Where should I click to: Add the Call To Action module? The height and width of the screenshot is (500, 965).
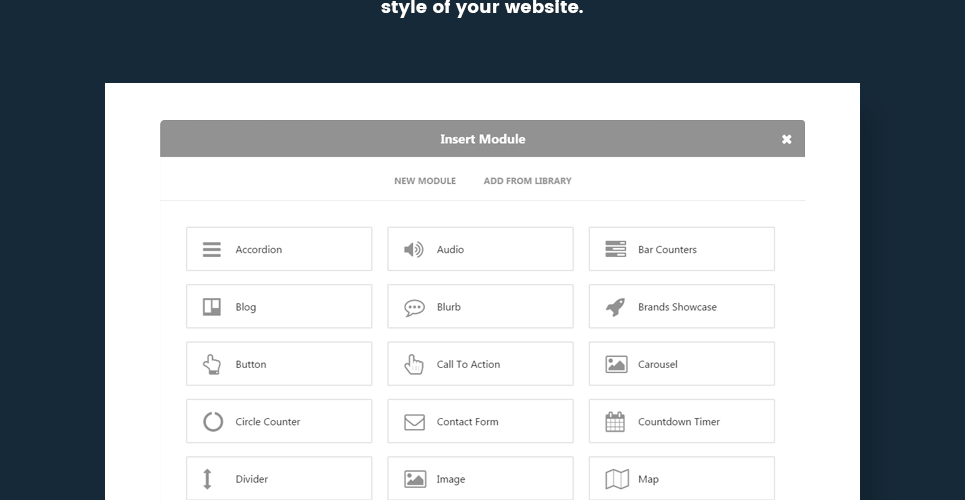(480, 364)
